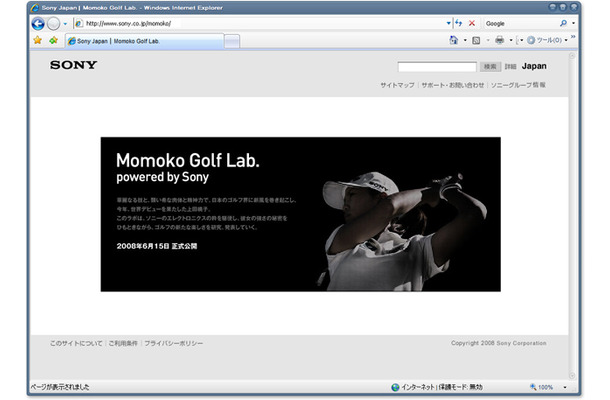
Task: Open the ツール(O) tools menu
Action: pyautogui.click(x=547, y=40)
